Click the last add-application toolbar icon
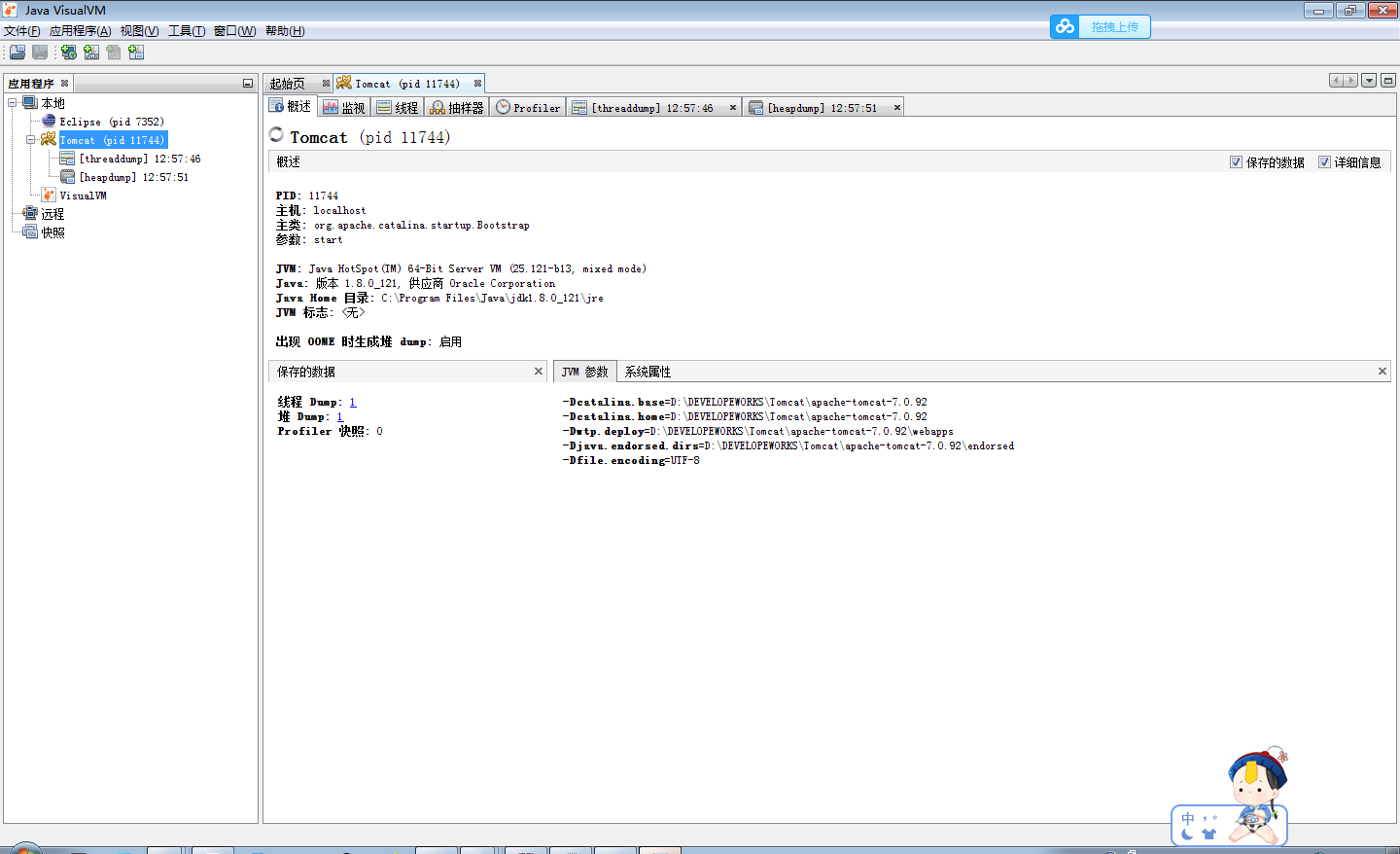The height and width of the screenshot is (854, 1400). 136,52
